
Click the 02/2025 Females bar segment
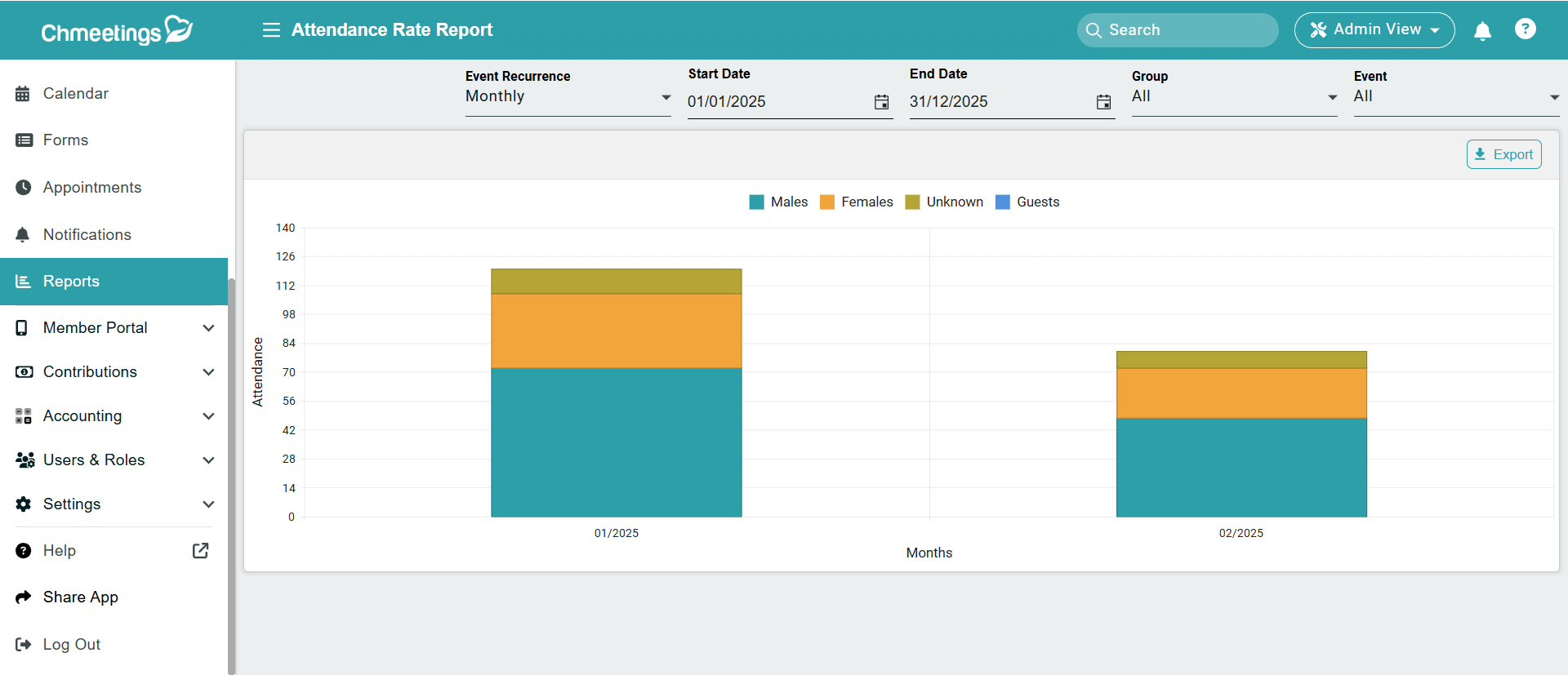1241,393
